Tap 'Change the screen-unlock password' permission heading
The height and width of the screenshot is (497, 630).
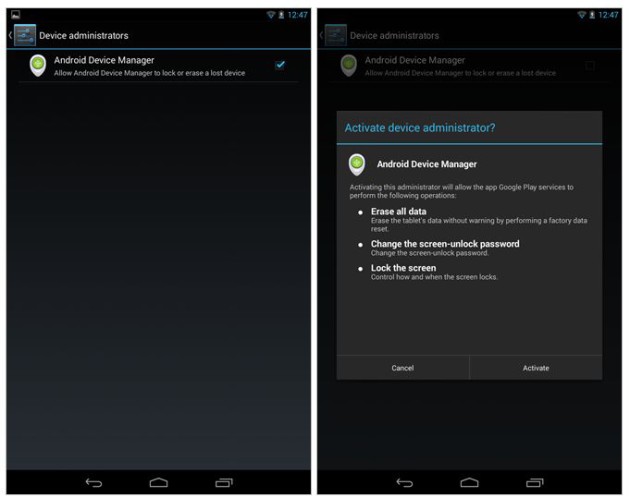(445, 244)
